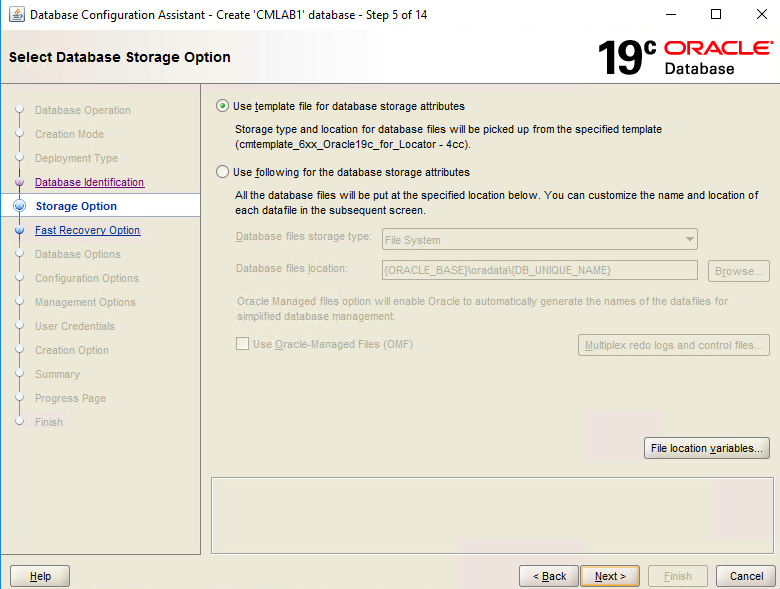Click the Oracle 19c Database logo
This screenshot has height=589, width=780.
[x=685, y=57]
